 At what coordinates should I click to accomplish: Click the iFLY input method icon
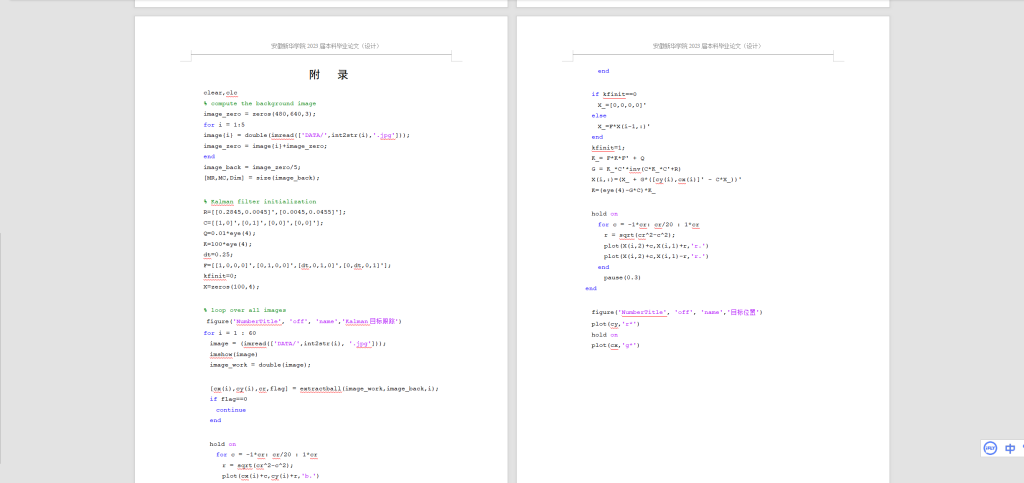pyautogui.click(x=990, y=448)
